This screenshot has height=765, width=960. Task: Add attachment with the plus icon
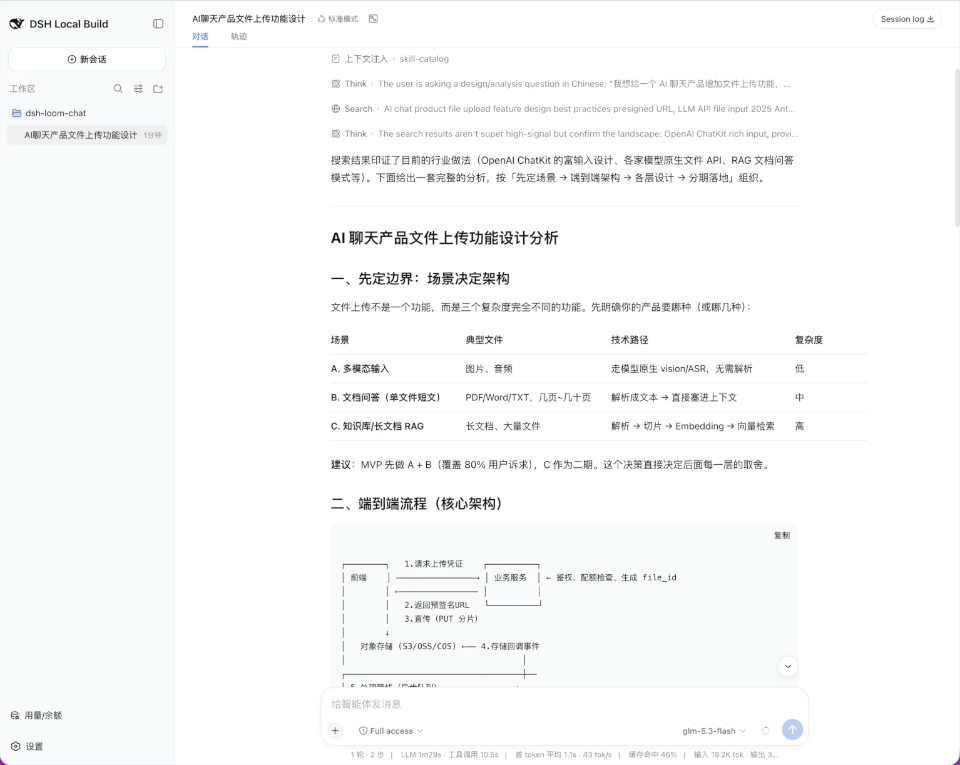(x=336, y=730)
